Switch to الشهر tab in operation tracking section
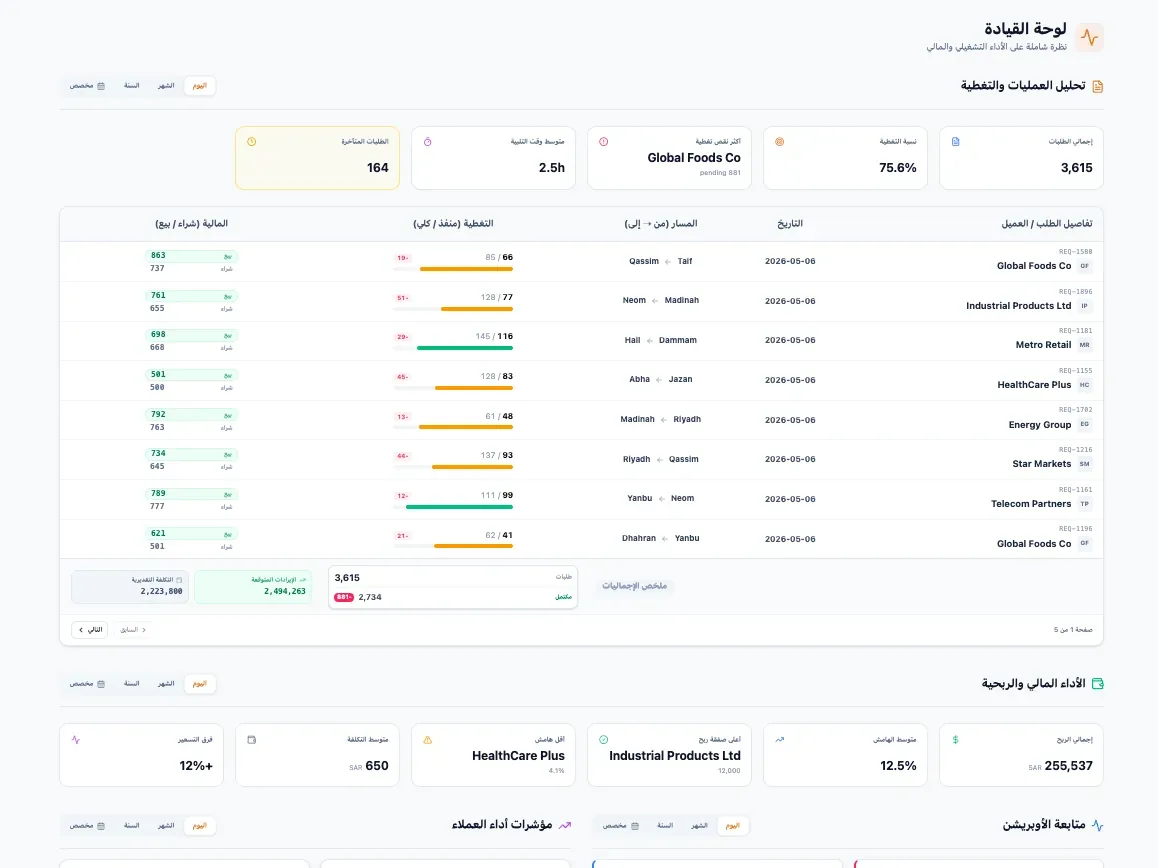Image resolution: width=1158 pixels, height=868 pixels. click(x=699, y=826)
